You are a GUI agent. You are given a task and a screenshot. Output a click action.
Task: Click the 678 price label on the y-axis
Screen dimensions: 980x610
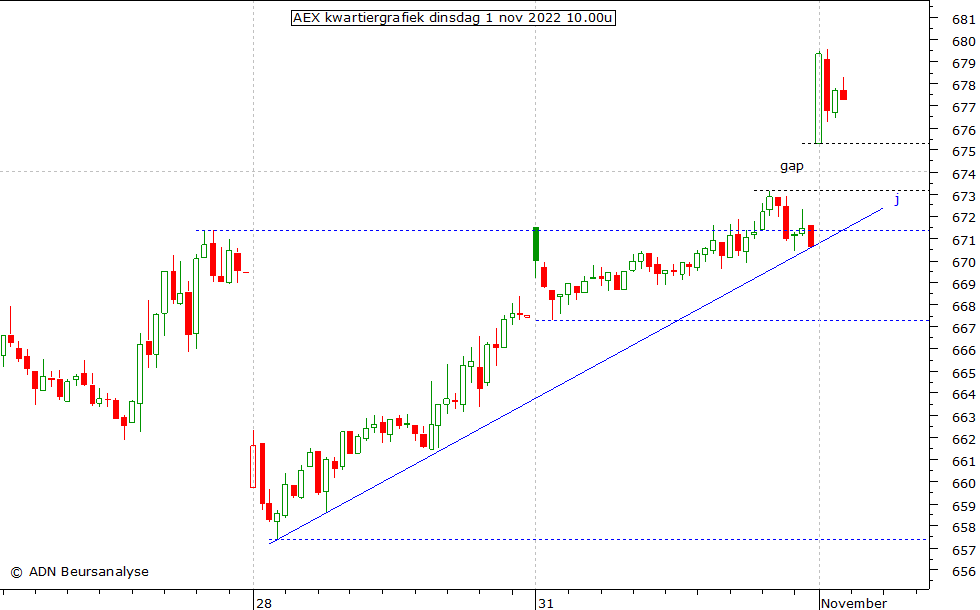click(x=963, y=86)
